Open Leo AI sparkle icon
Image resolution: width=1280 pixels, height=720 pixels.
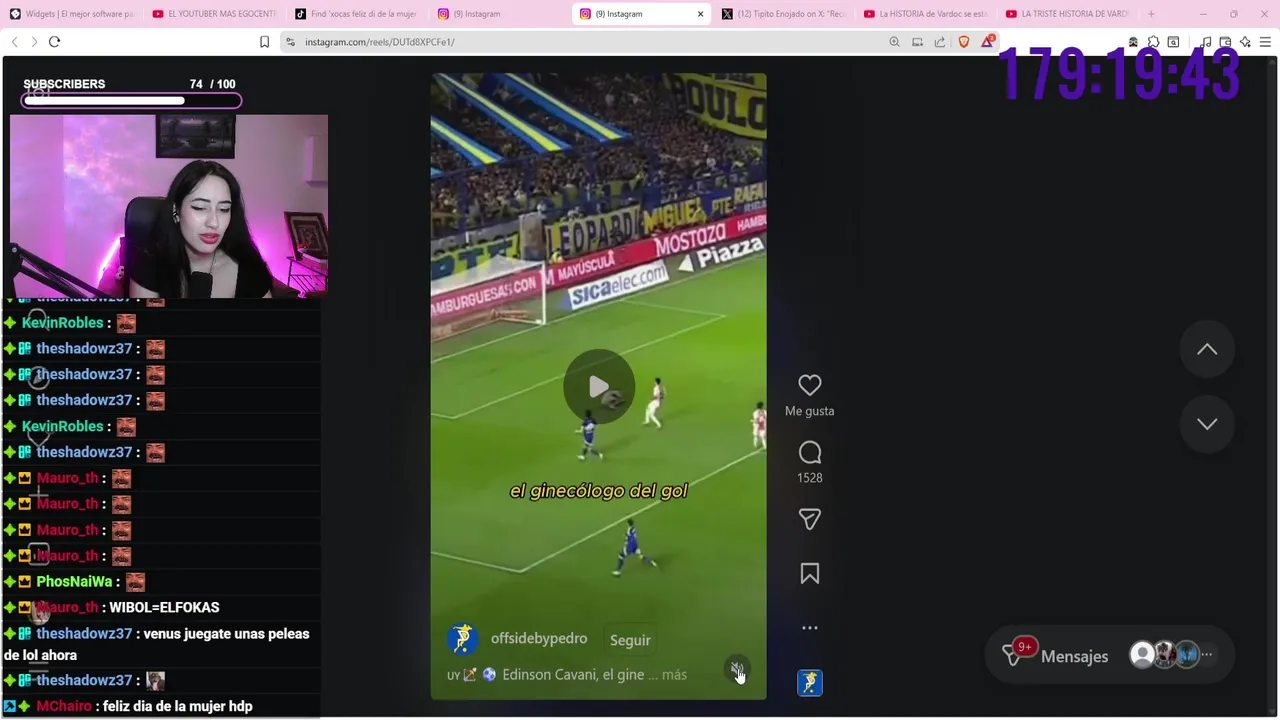(x=1245, y=42)
